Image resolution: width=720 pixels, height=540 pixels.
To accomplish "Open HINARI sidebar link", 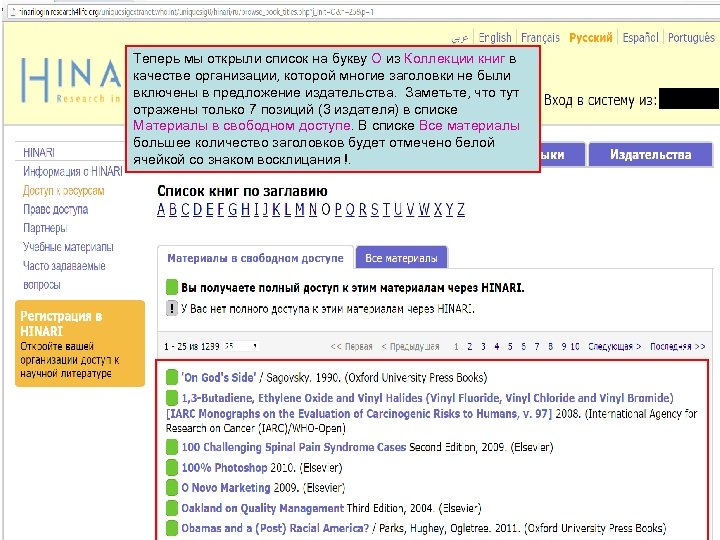I will click(x=39, y=152).
